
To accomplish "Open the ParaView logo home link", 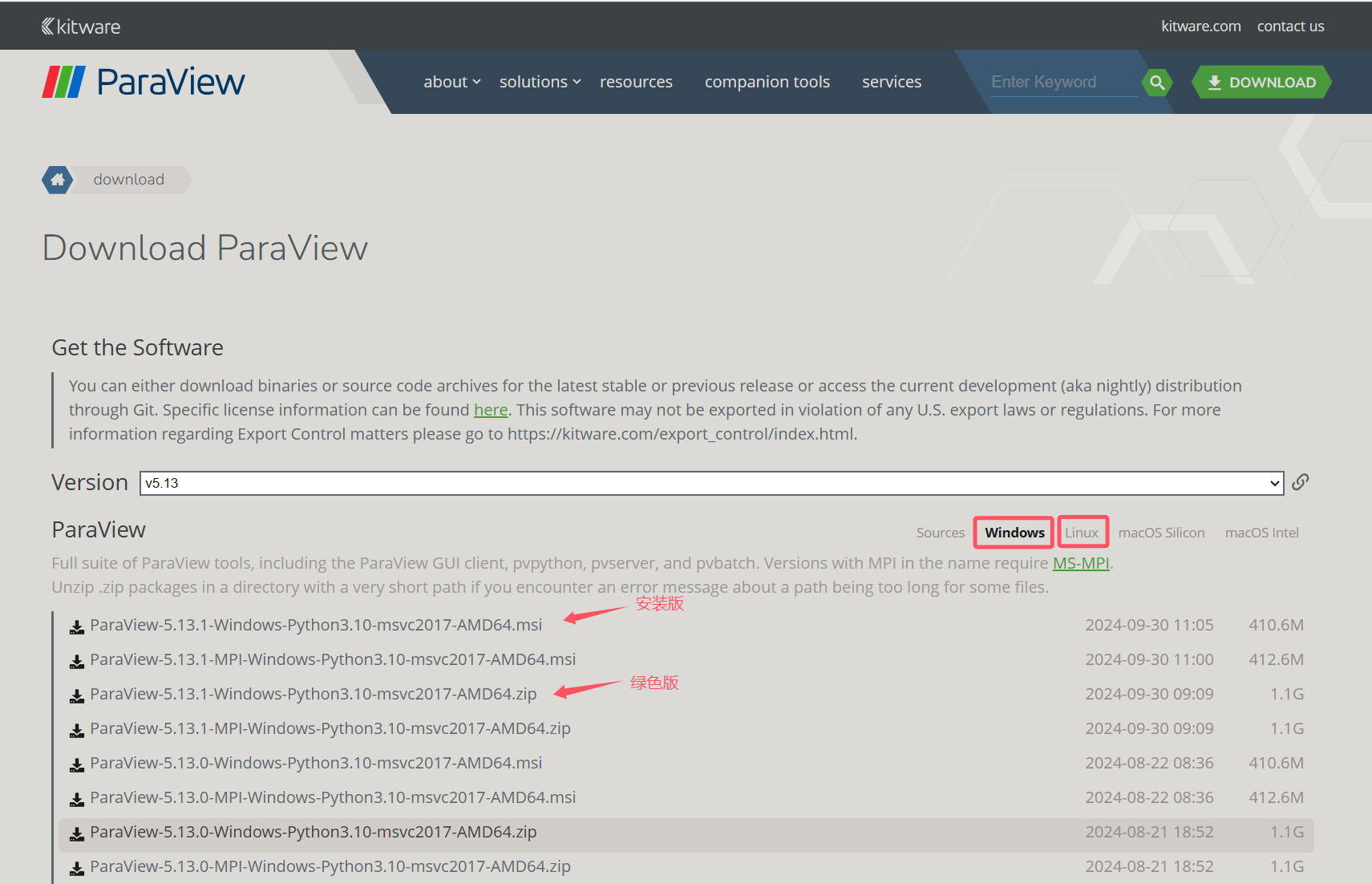I will [x=144, y=82].
